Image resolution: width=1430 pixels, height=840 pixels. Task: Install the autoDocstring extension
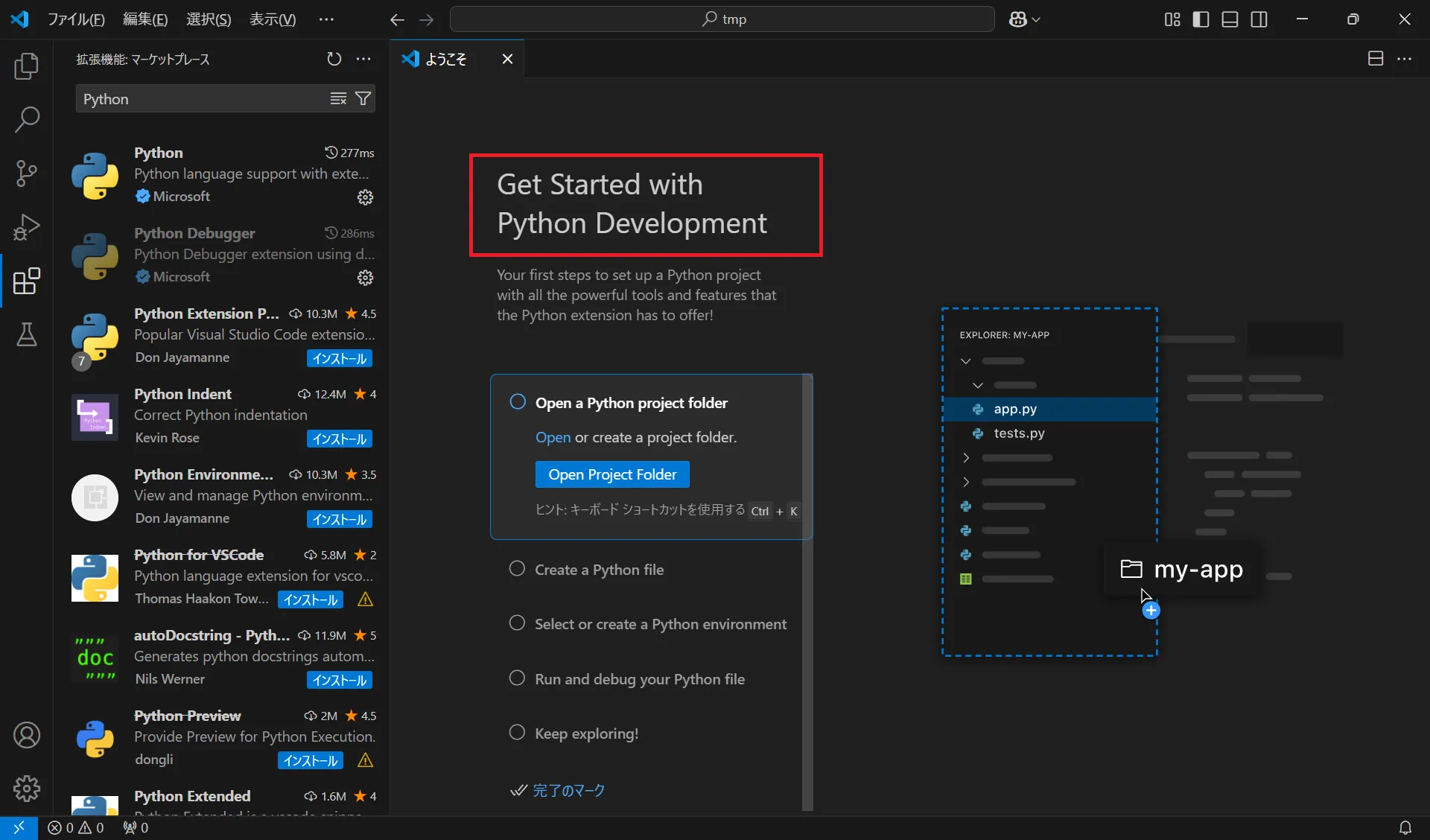click(x=340, y=680)
